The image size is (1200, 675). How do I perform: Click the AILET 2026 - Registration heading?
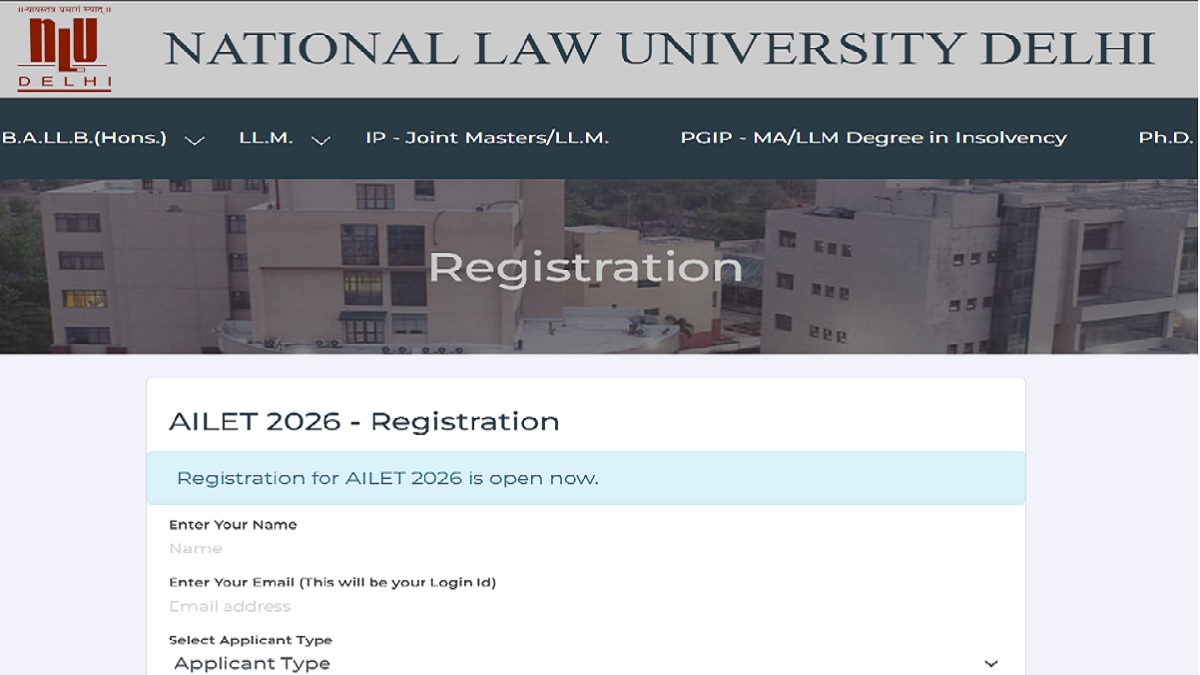click(x=364, y=421)
